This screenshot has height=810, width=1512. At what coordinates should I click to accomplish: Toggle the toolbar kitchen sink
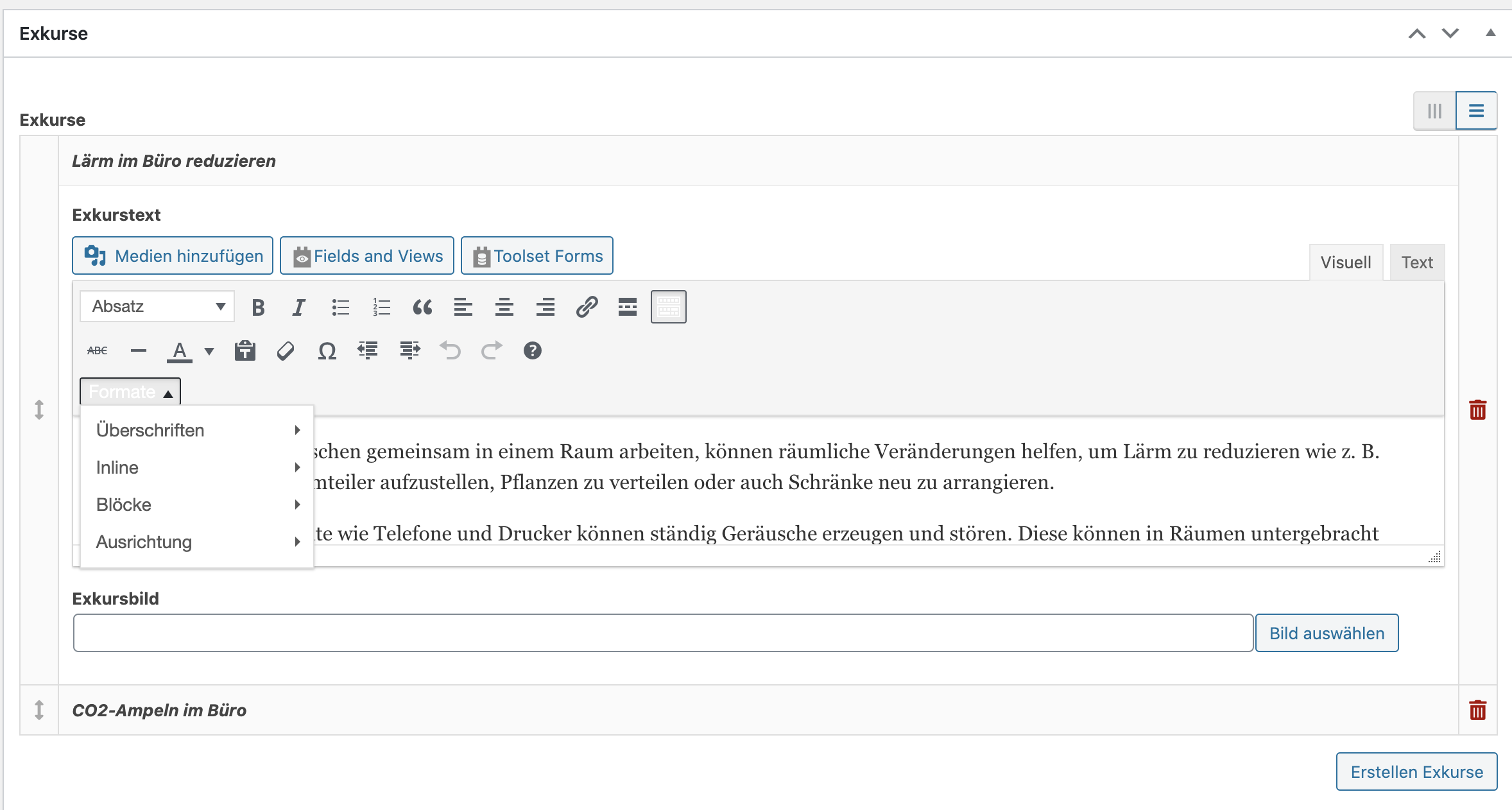click(669, 307)
